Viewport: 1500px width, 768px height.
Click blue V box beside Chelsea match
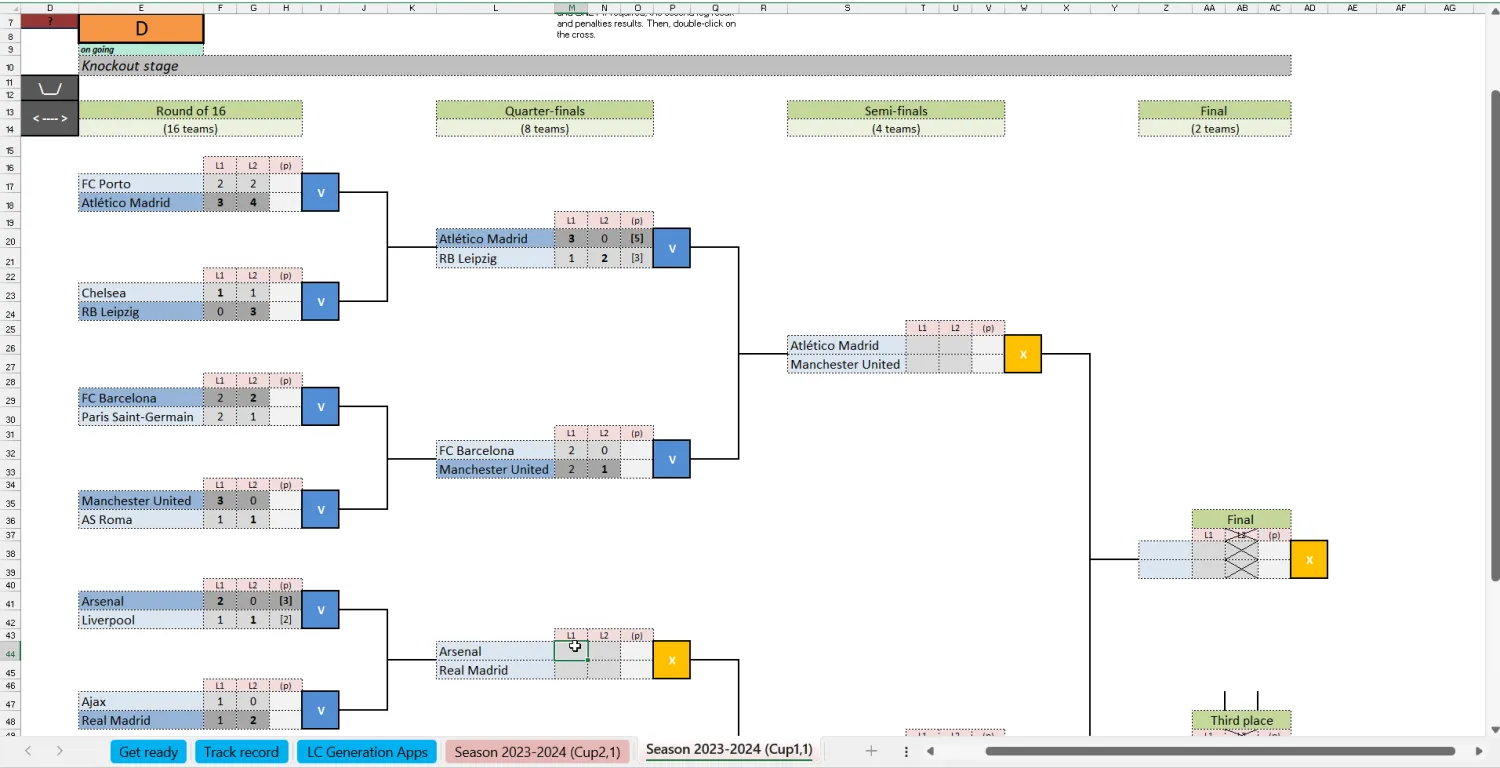click(320, 301)
